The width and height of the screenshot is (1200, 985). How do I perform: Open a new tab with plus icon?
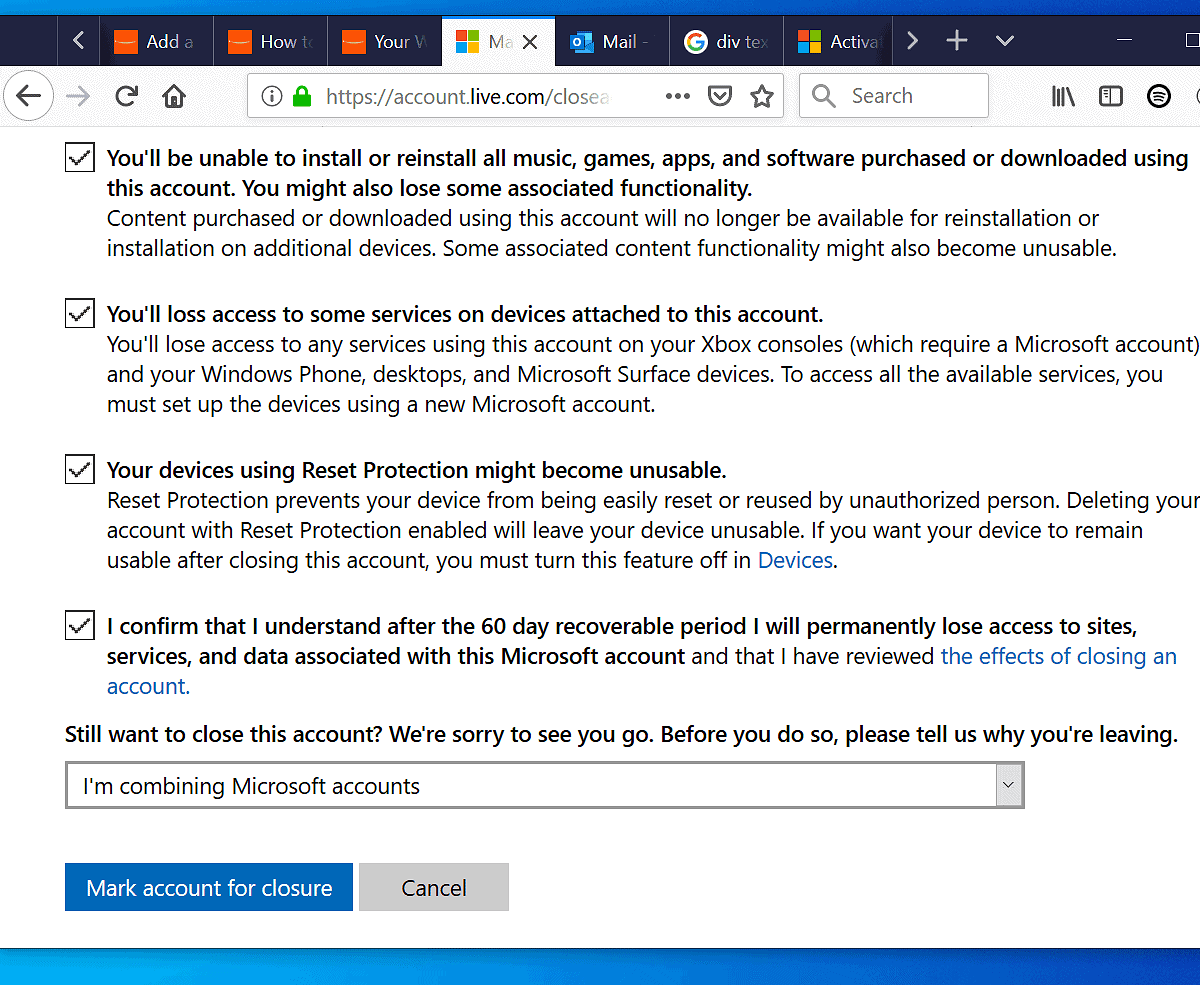pos(957,41)
